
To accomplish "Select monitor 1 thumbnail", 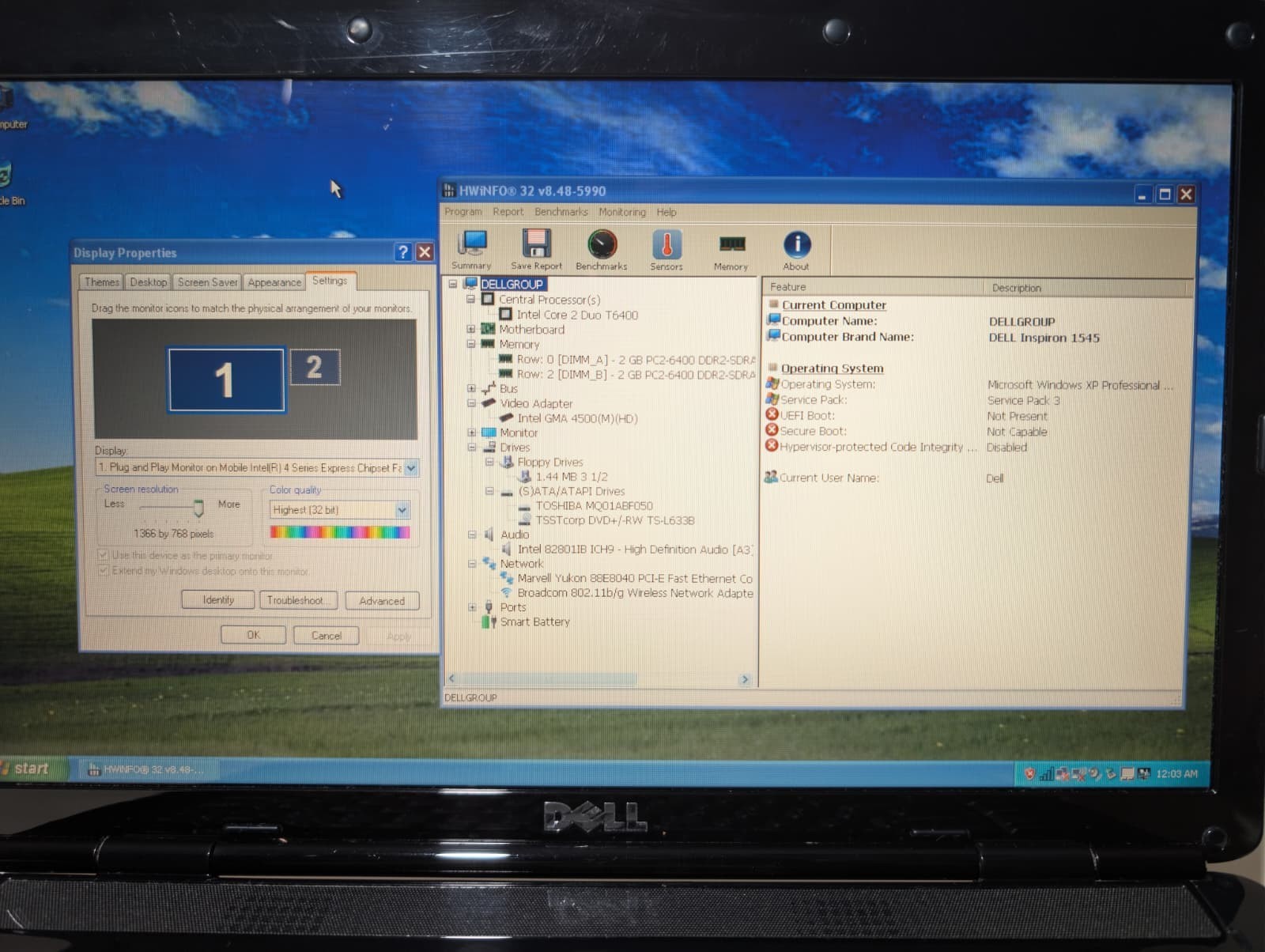I will click(x=226, y=380).
